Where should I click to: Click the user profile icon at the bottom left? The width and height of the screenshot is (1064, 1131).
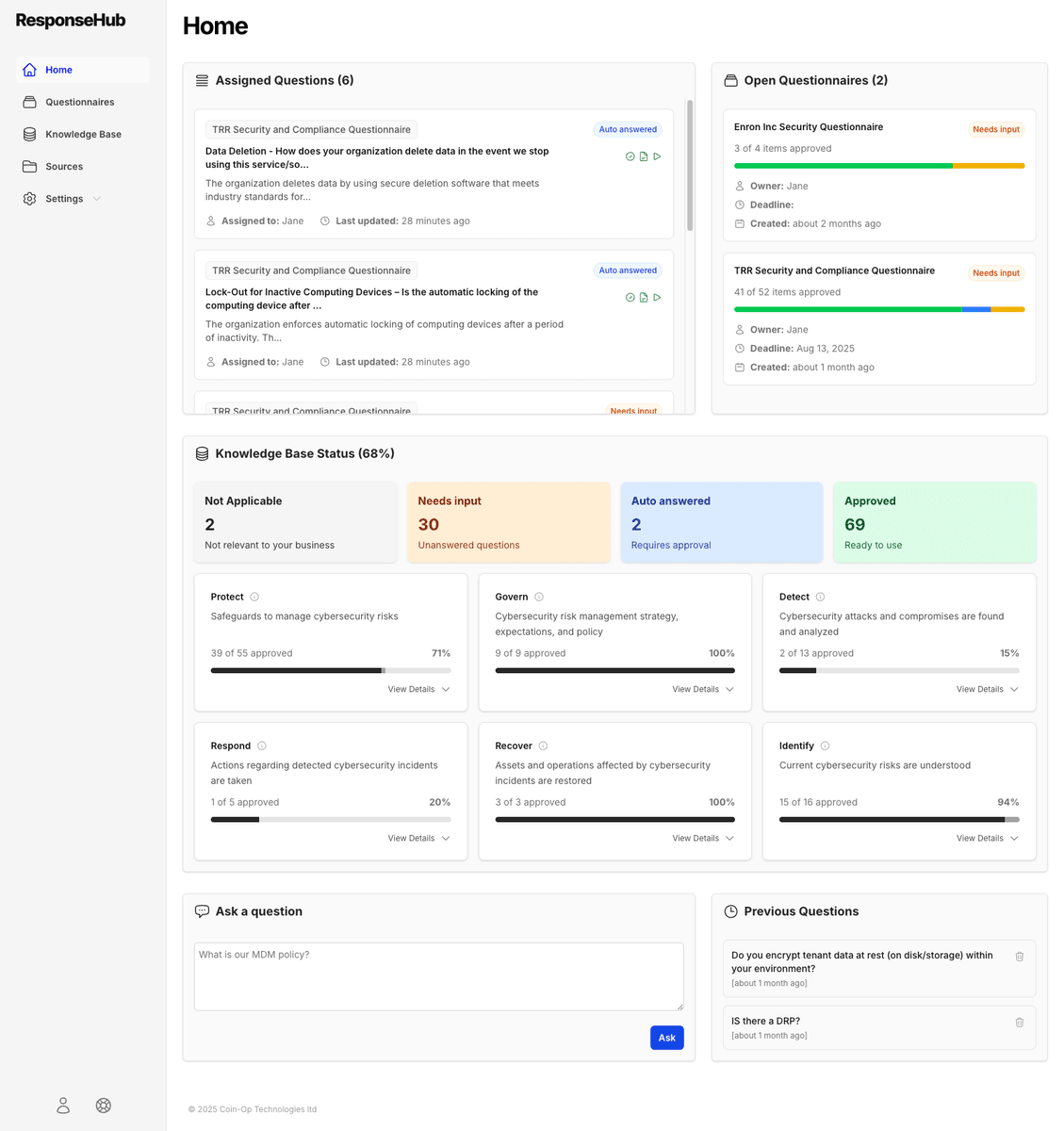click(62, 1105)
